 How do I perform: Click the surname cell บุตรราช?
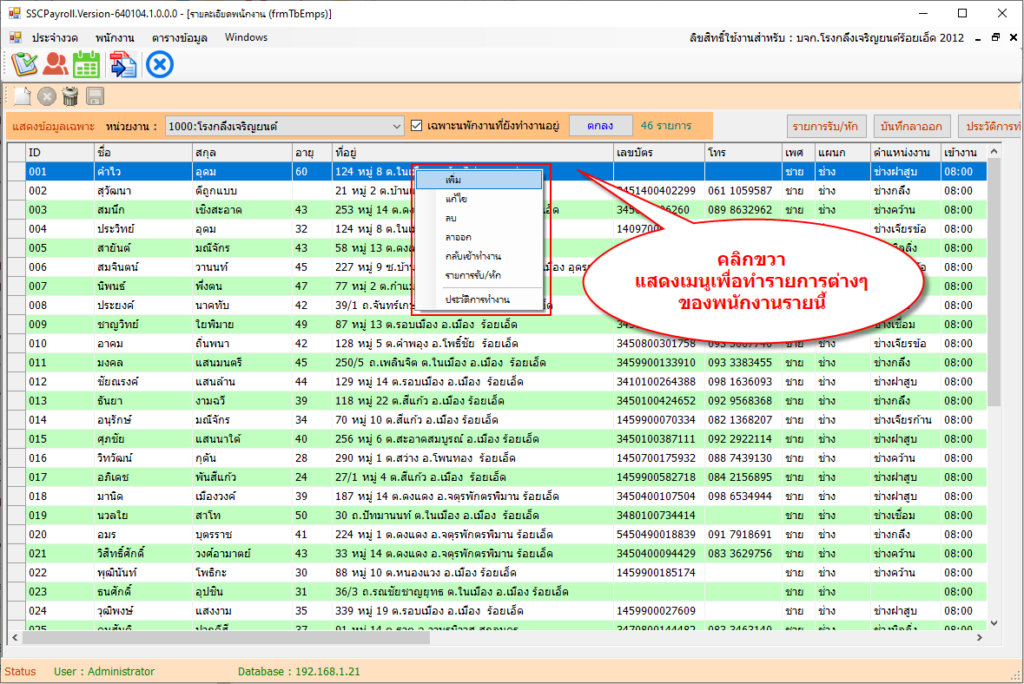pyautogui.click(x=242, y=534)
